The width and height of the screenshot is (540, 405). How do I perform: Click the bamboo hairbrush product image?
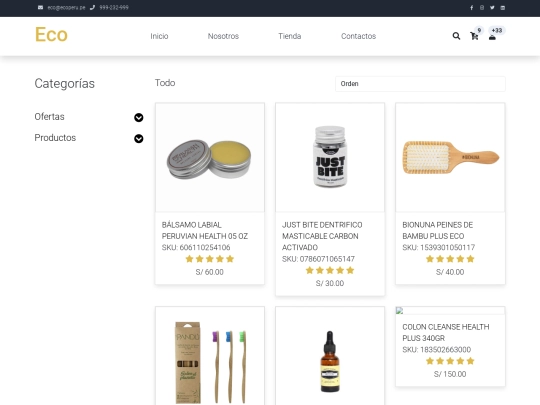point(450,157)
